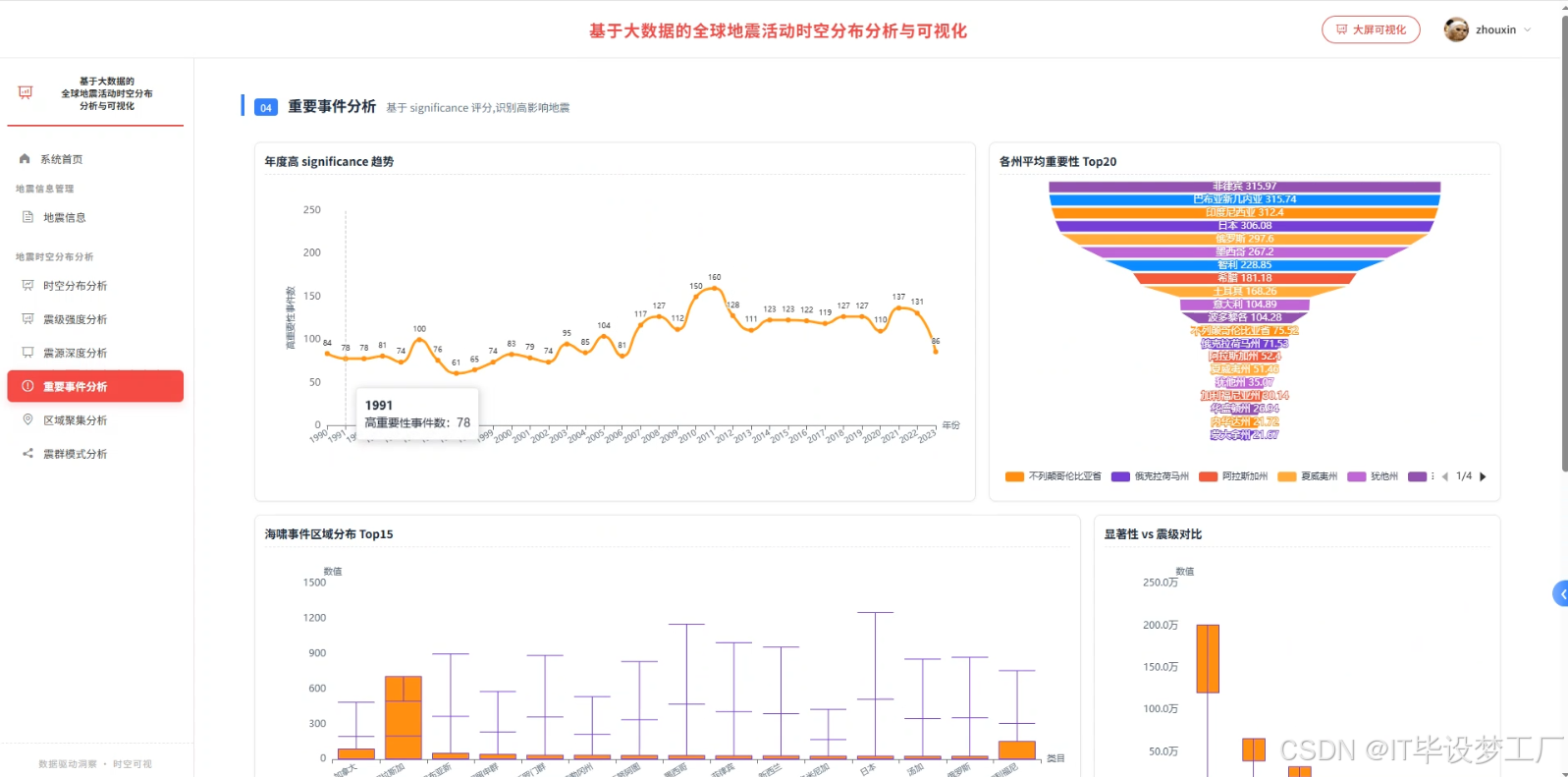The width and height of the screenshot is (1568, 777).
Task: Click the 显著性 vs 震级对比 chart title
Action: [x=1153, y=534]
